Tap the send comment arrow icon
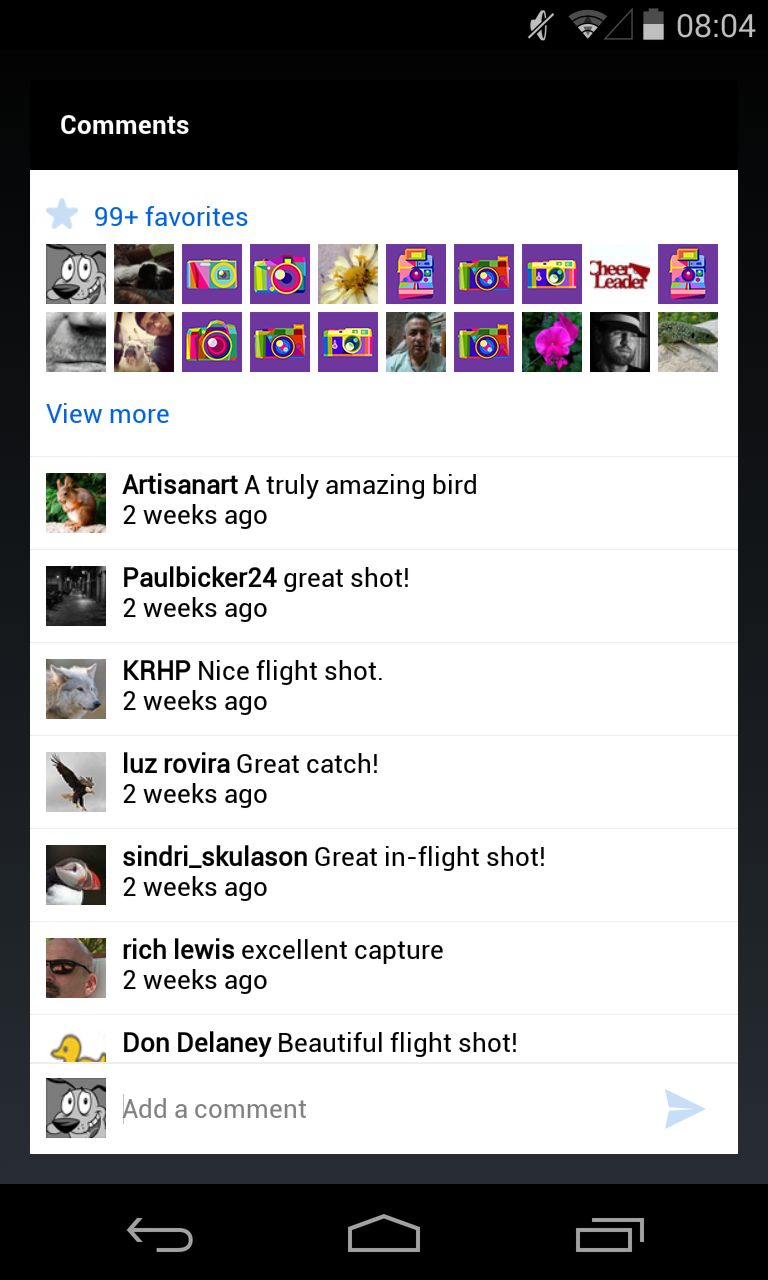Screen dimensions: 768x1280 click(685, 1109)
